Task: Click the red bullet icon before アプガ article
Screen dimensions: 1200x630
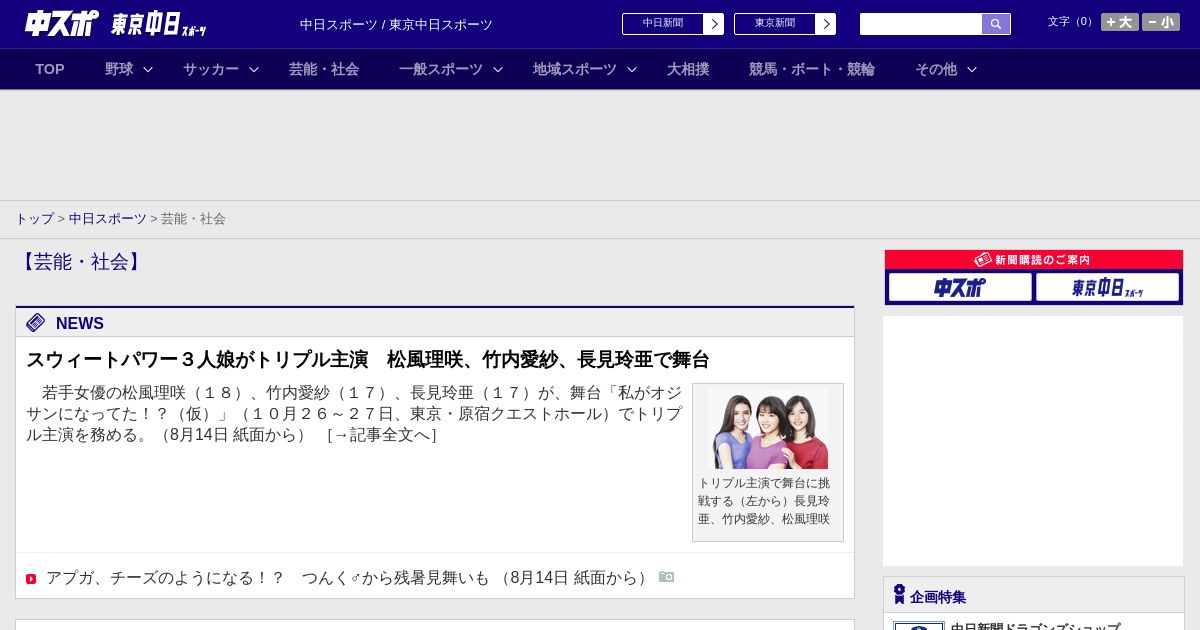Action: 31,579
